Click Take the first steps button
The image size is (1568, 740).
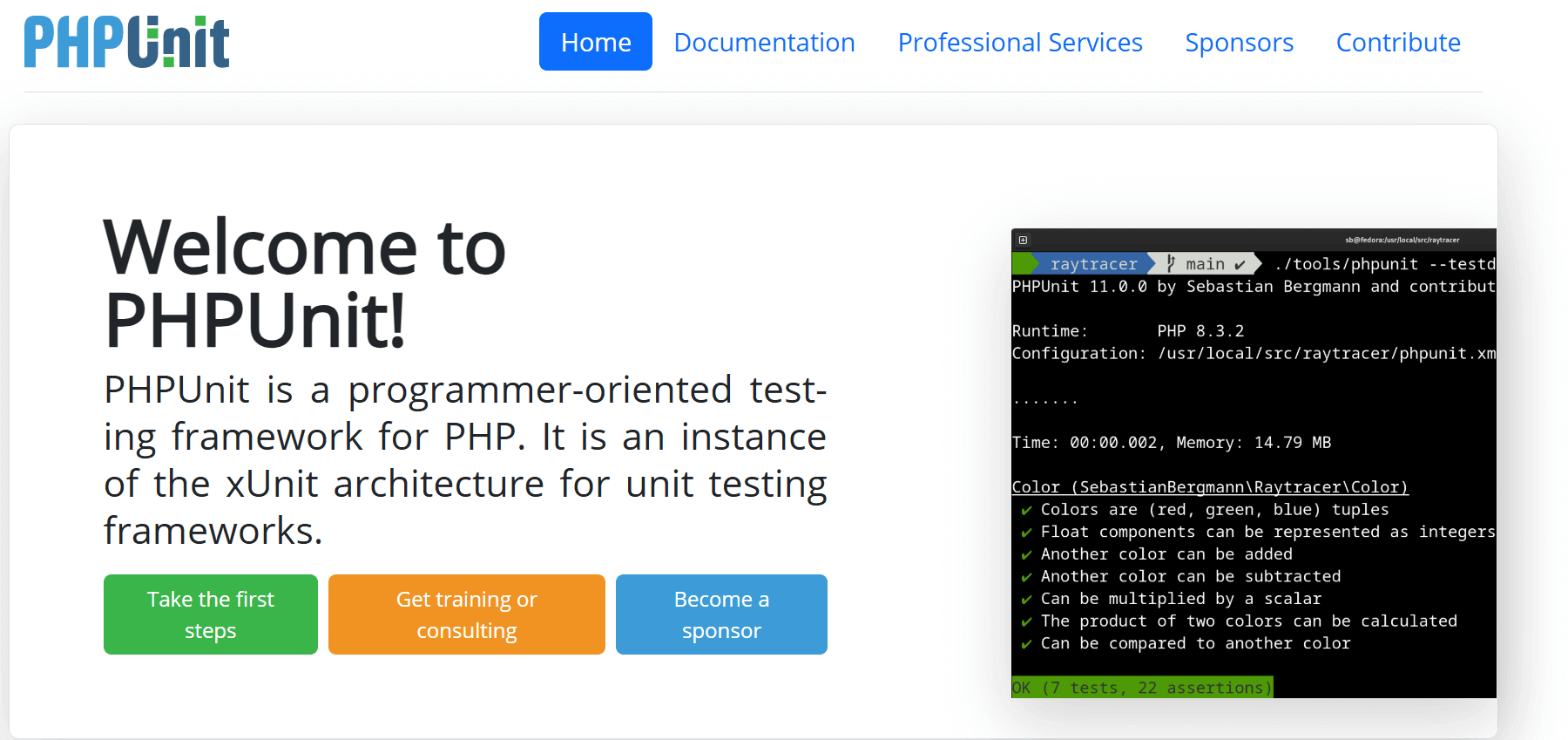211,614
